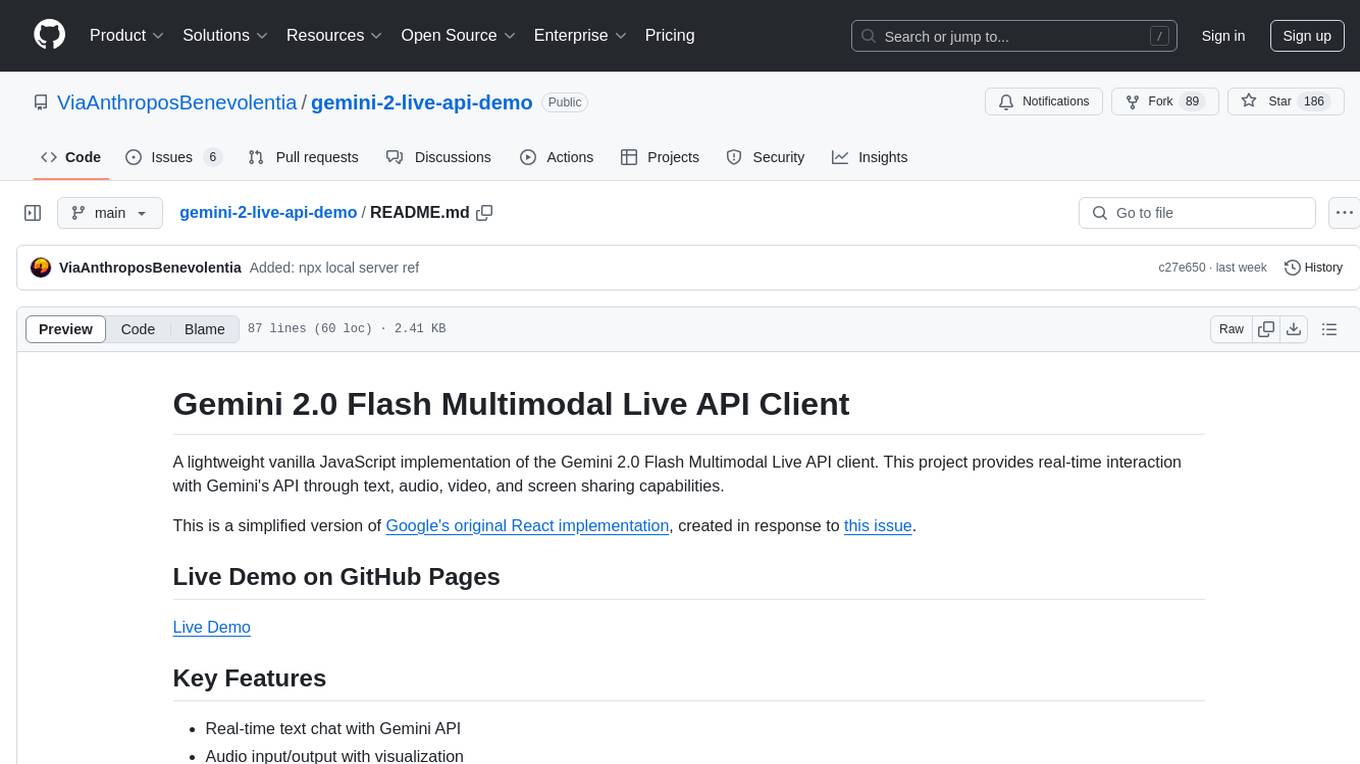Open Google's original React implementation link
Viewport: 1360px width, 764px height.
(527, 525)
